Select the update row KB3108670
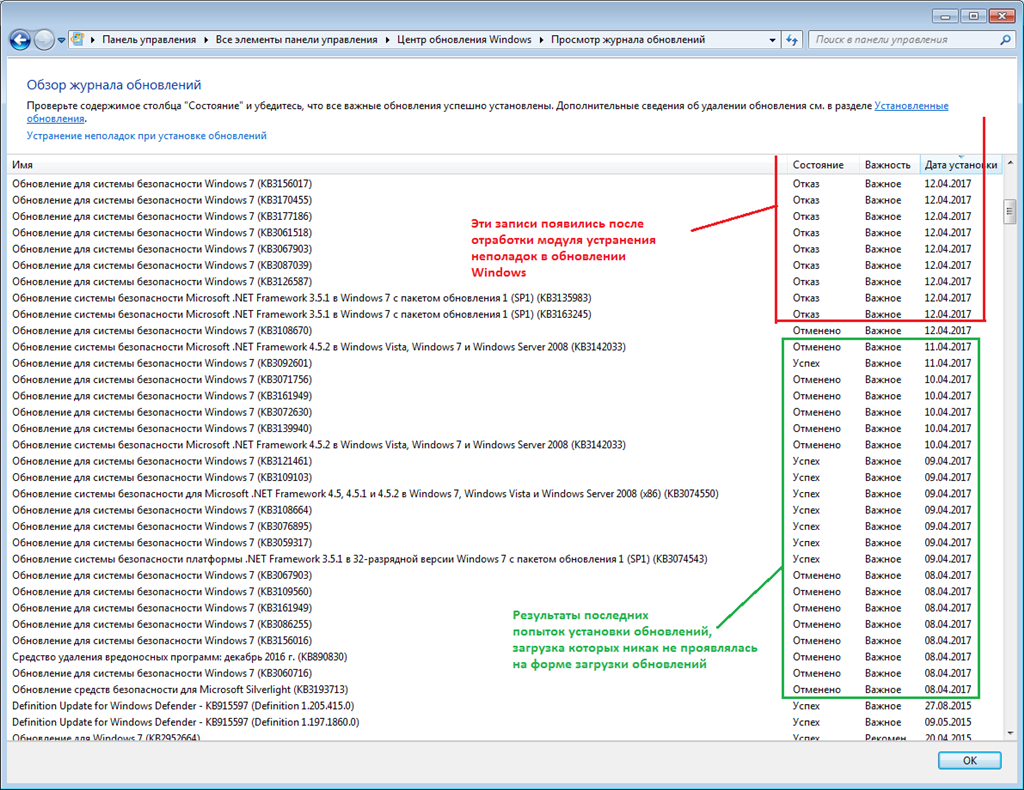Screen dimensions: 1024x790 [x=504, y=331]
